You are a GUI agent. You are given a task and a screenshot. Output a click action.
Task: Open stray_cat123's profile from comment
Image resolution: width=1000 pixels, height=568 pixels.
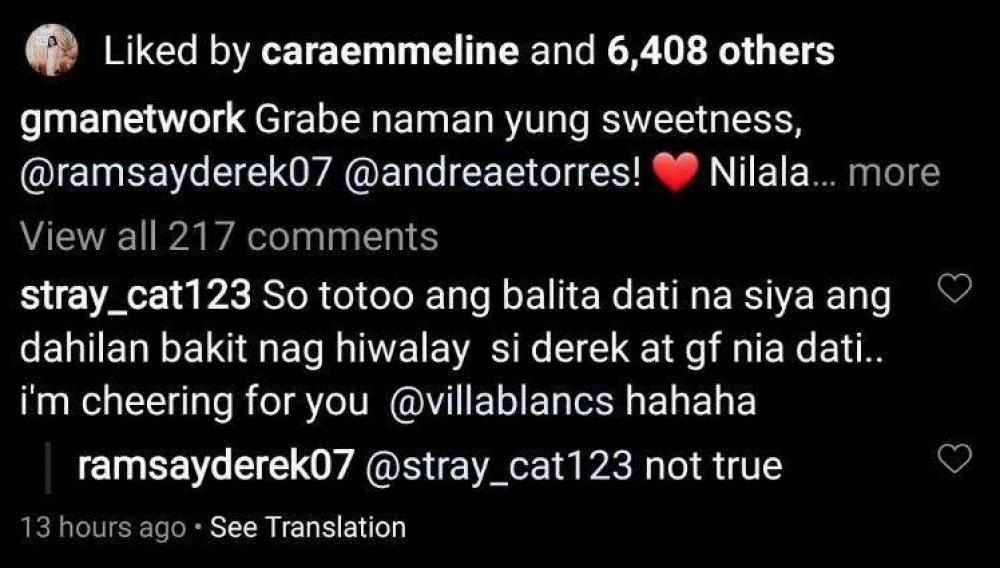click(x=135, y=298)
